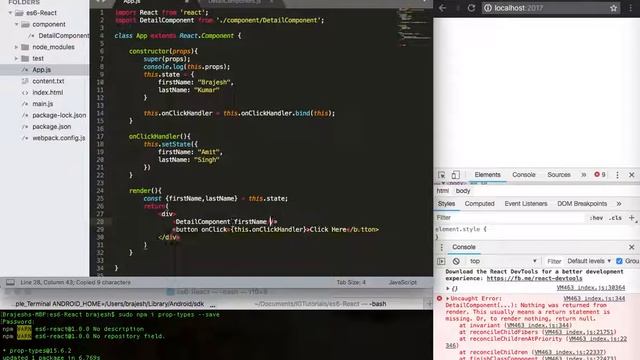Activate the DevTools inspect element picker
640x360 pixels.
pyautogui.click(x=442, y=175)
